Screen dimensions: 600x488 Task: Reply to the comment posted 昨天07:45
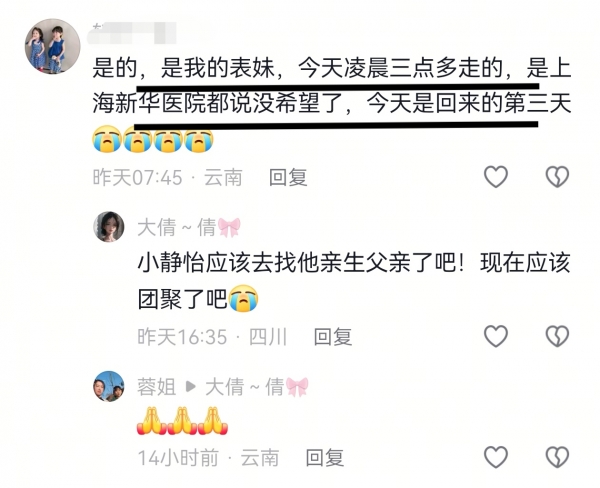pos(288,178)
